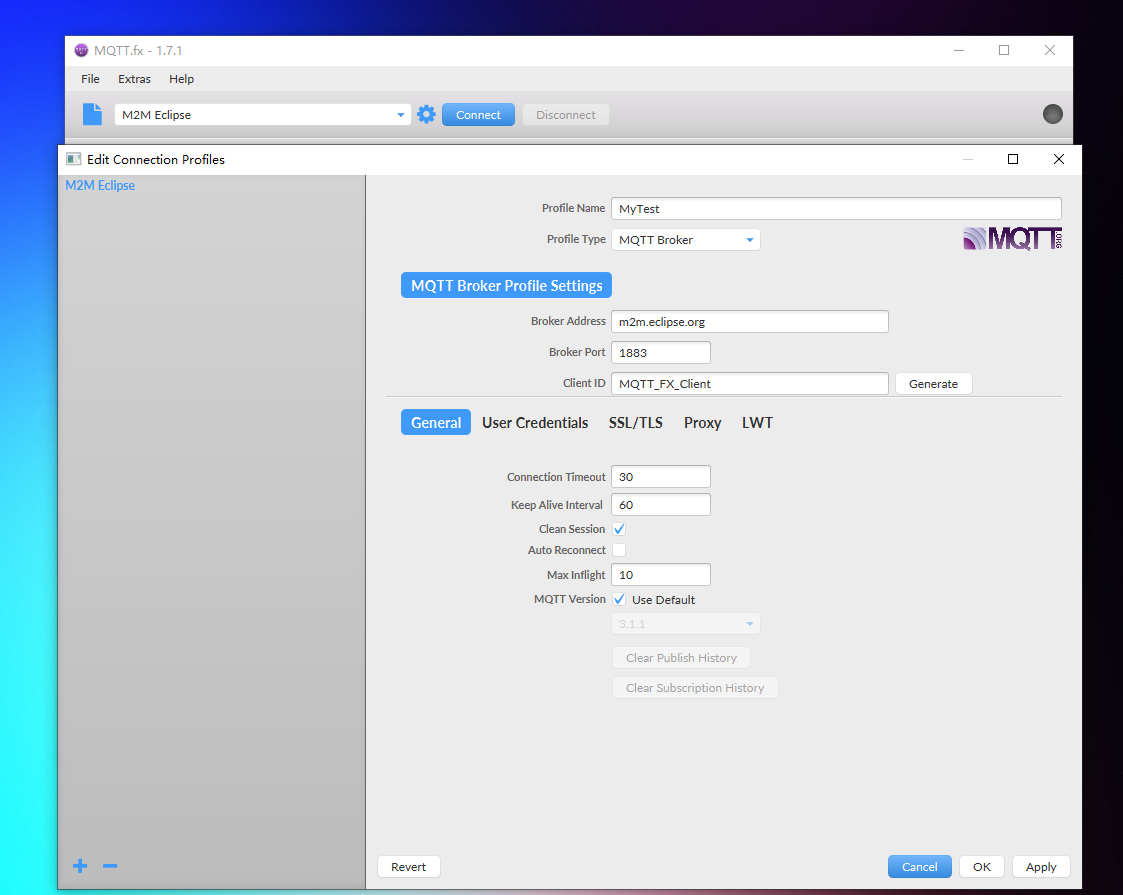Enable the Auto Reconnect checkbox

(x=619, y=550)
